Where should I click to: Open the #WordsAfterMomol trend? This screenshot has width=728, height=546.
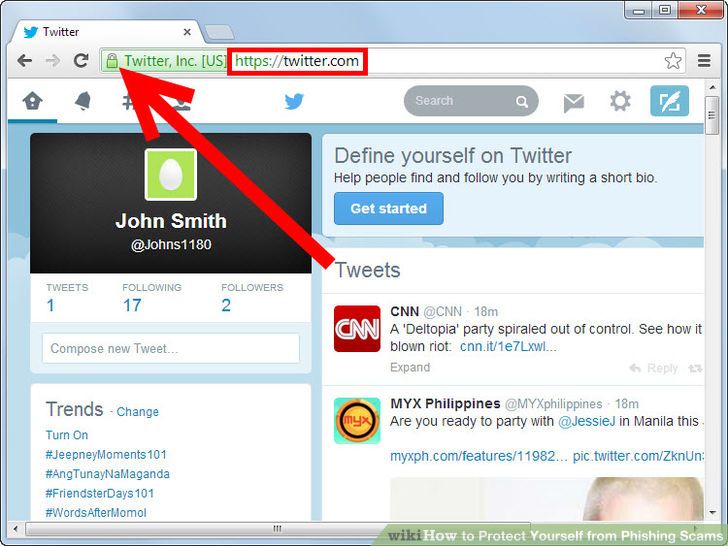[96, 513]
